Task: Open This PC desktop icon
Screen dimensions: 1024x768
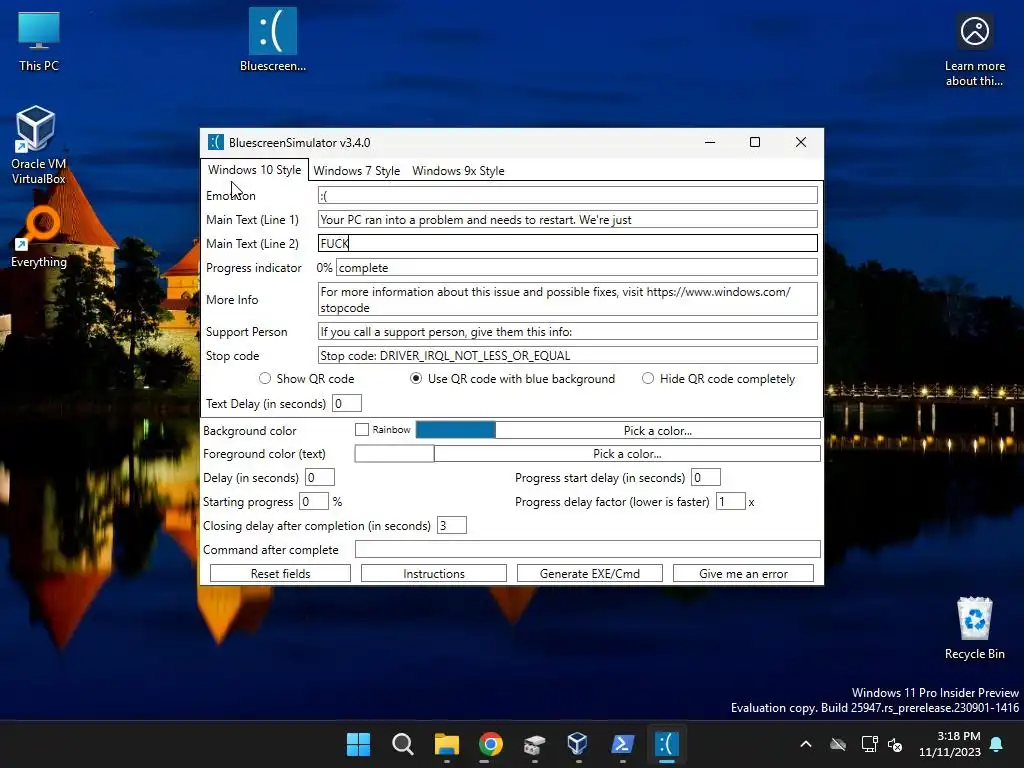Action: pyautogui.click(x=39, y=40)
